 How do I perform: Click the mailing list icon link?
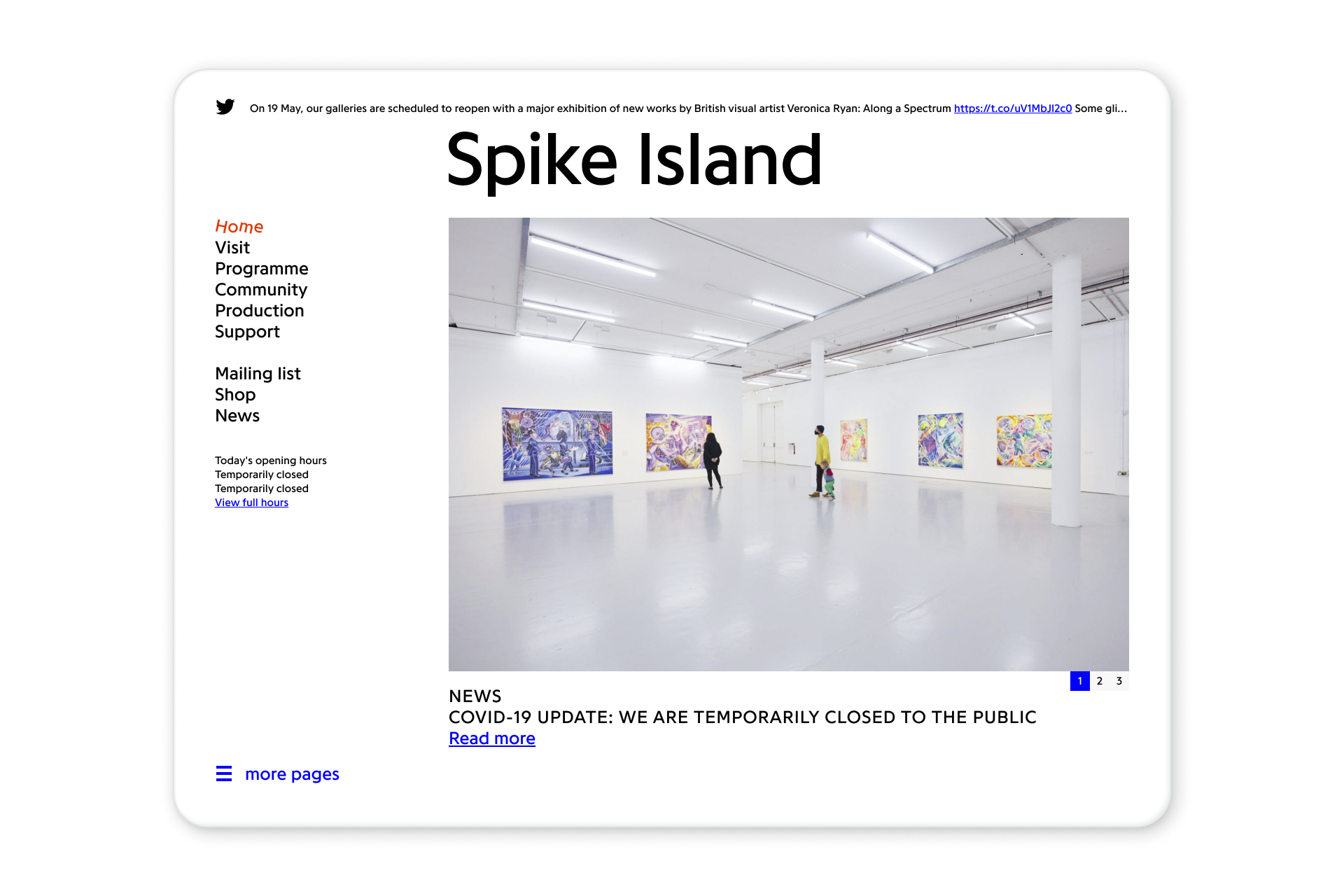pos(259,373)
